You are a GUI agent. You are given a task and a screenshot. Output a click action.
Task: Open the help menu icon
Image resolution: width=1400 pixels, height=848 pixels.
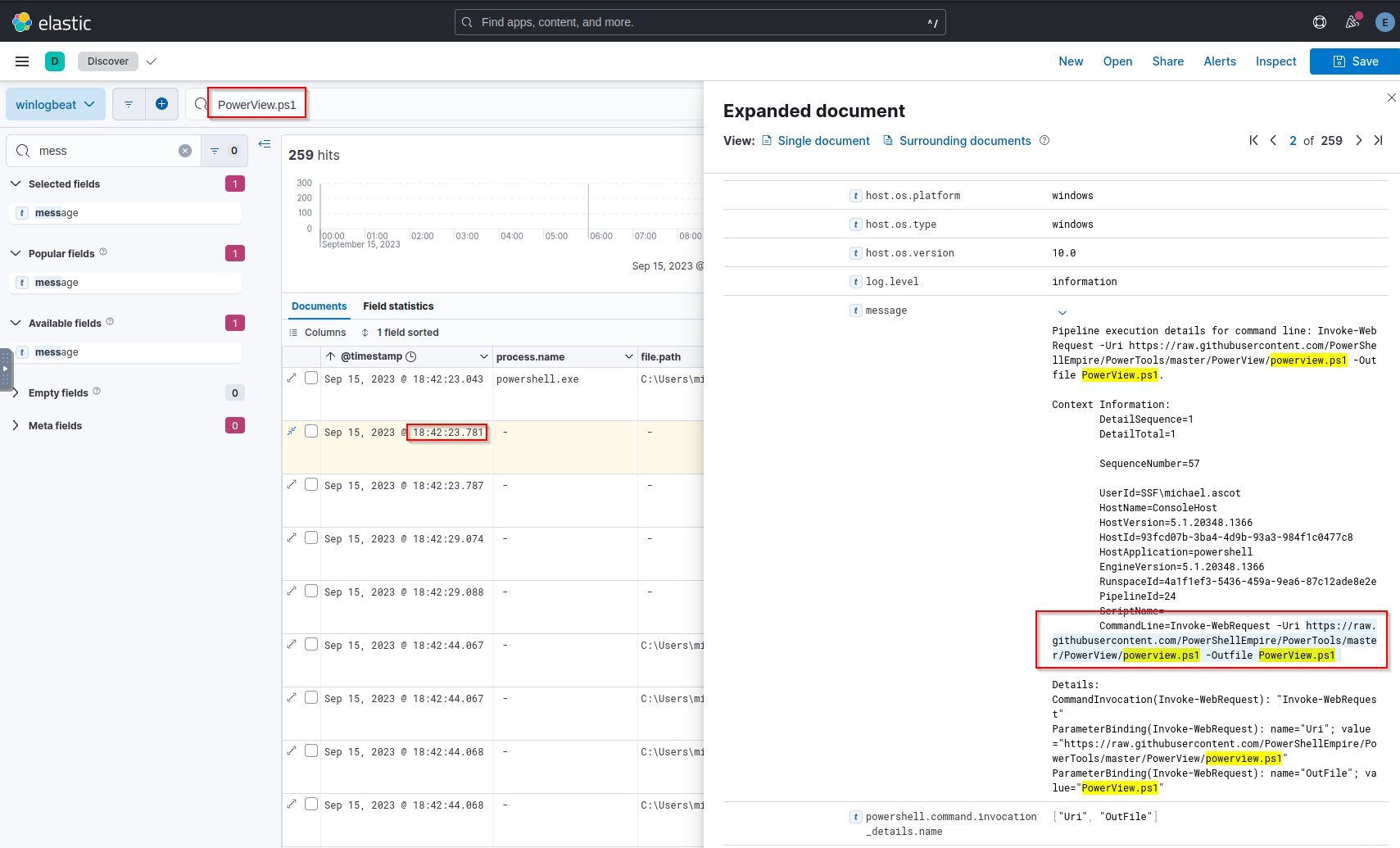pos(1320,22)
